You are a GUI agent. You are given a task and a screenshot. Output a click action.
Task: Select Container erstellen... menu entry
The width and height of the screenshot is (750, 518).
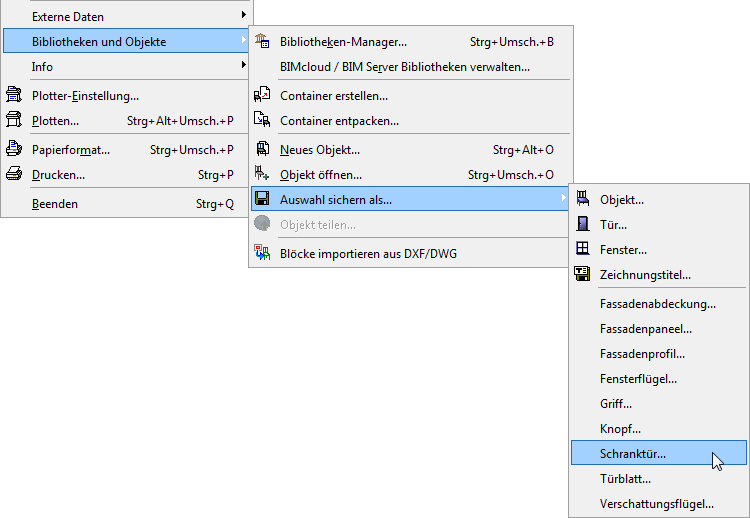pyautogui.click(x=411, y=96)
